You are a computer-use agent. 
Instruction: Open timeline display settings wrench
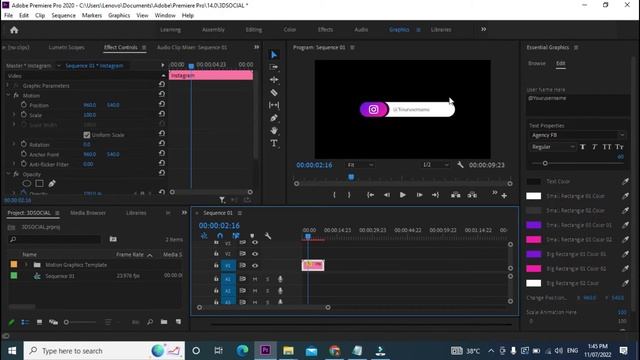click(x=268, y=236)
